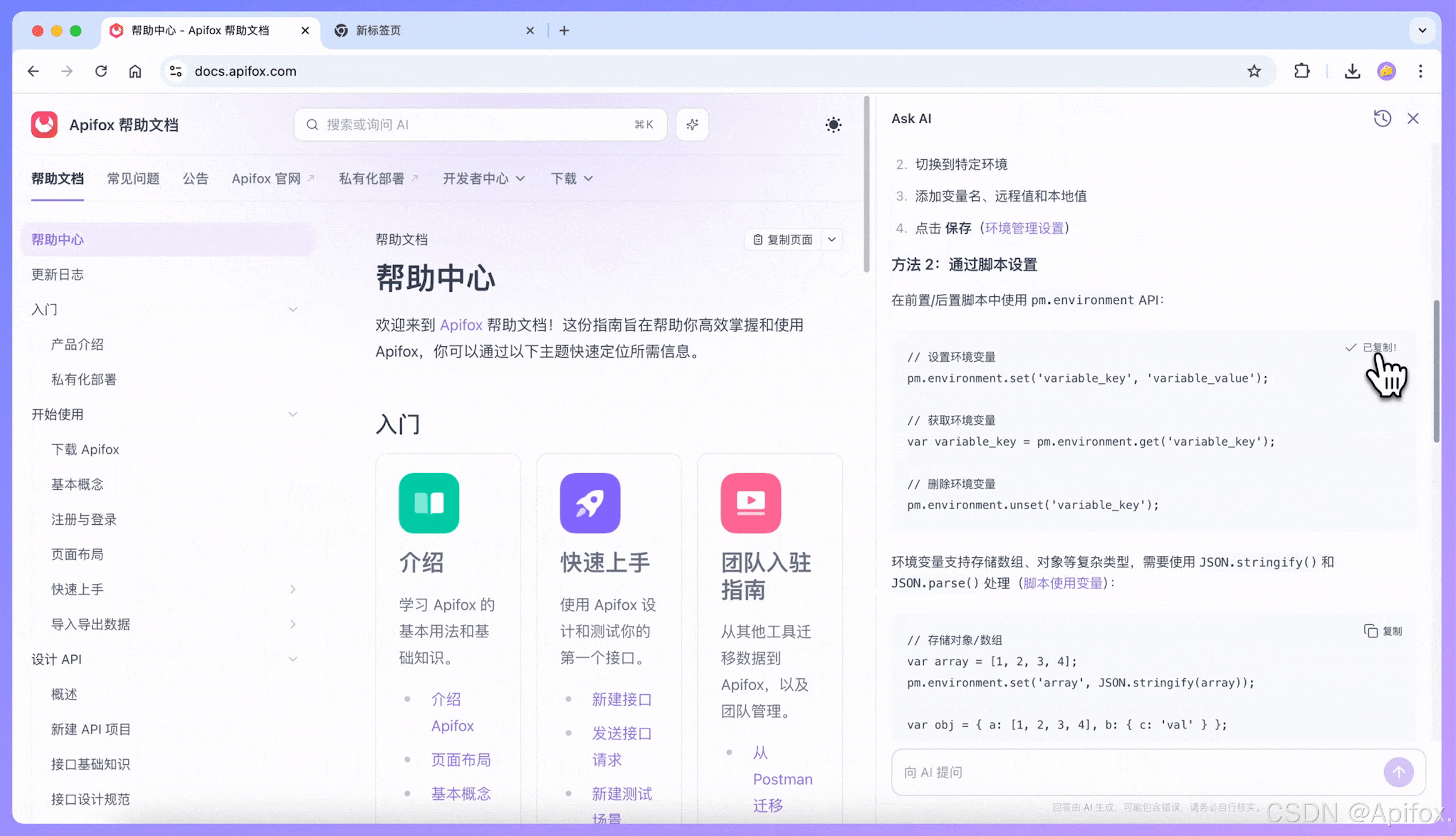Focus the 搜索或询问 AI search field
1456x836 pixels.
pos(480,125)
